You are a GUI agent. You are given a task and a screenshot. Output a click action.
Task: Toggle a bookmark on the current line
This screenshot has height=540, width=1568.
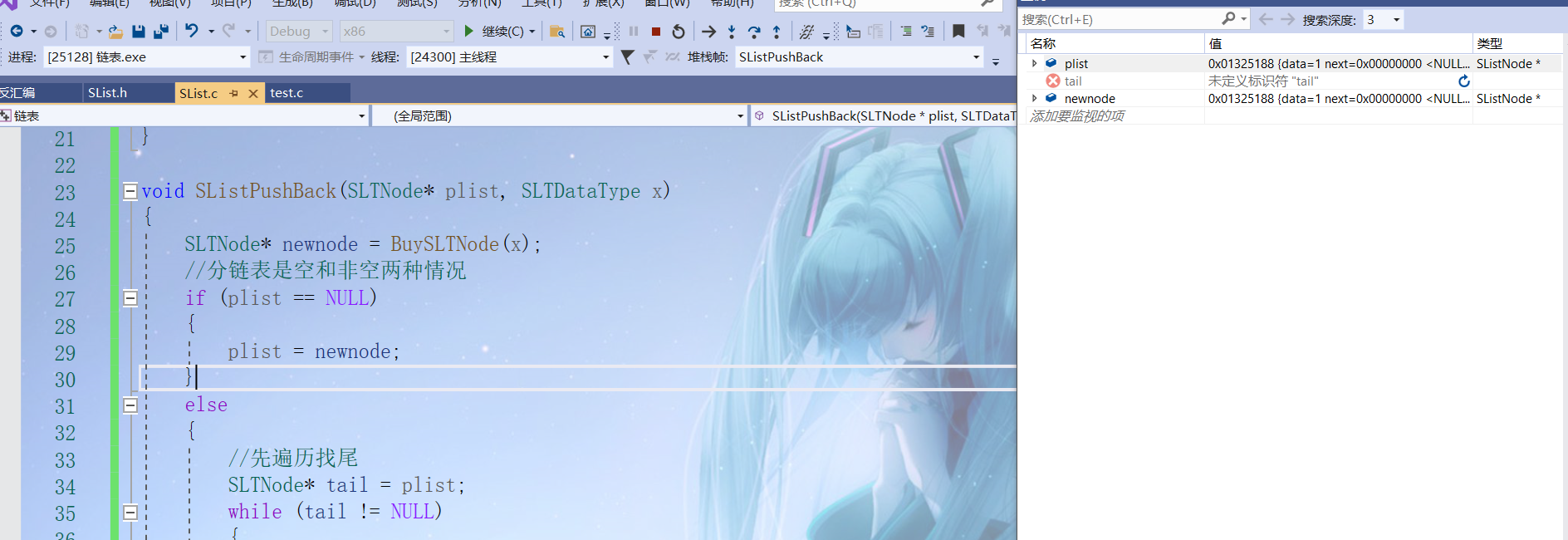pyautogui.click(x=958, y=31)
